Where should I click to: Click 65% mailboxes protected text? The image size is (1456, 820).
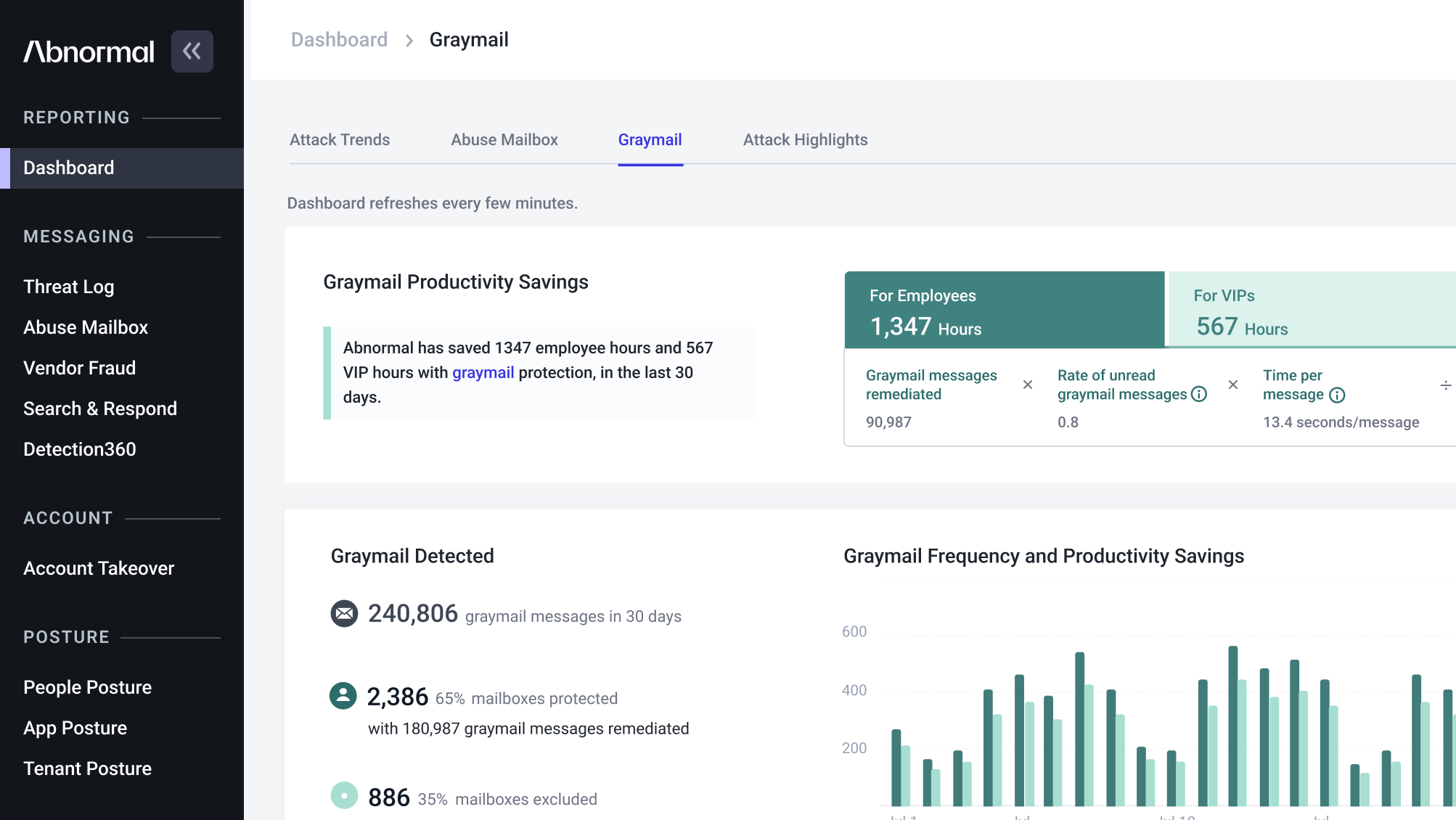(527, 699)
